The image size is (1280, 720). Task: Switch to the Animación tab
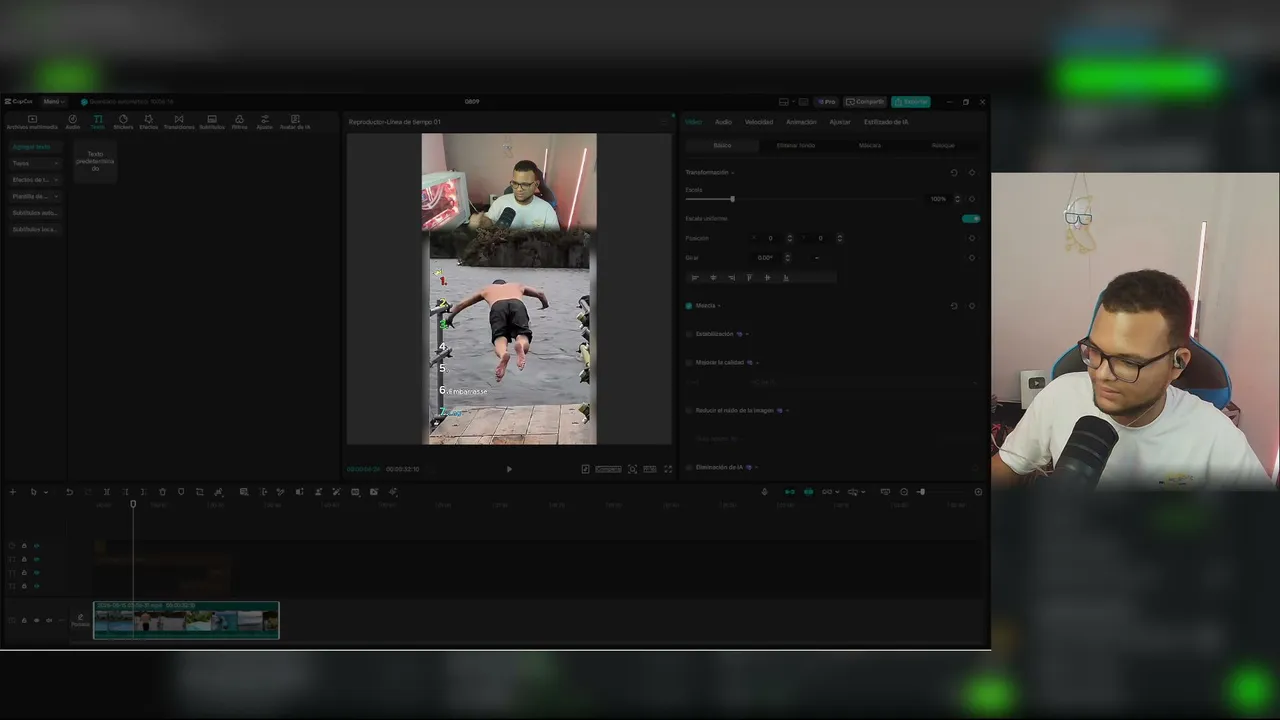click(x=801, y=122)
